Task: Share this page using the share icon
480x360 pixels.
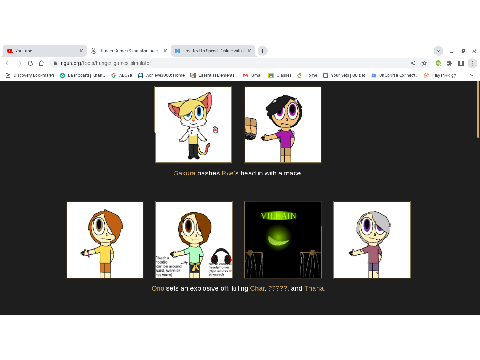Action: (x=413, y=63)
